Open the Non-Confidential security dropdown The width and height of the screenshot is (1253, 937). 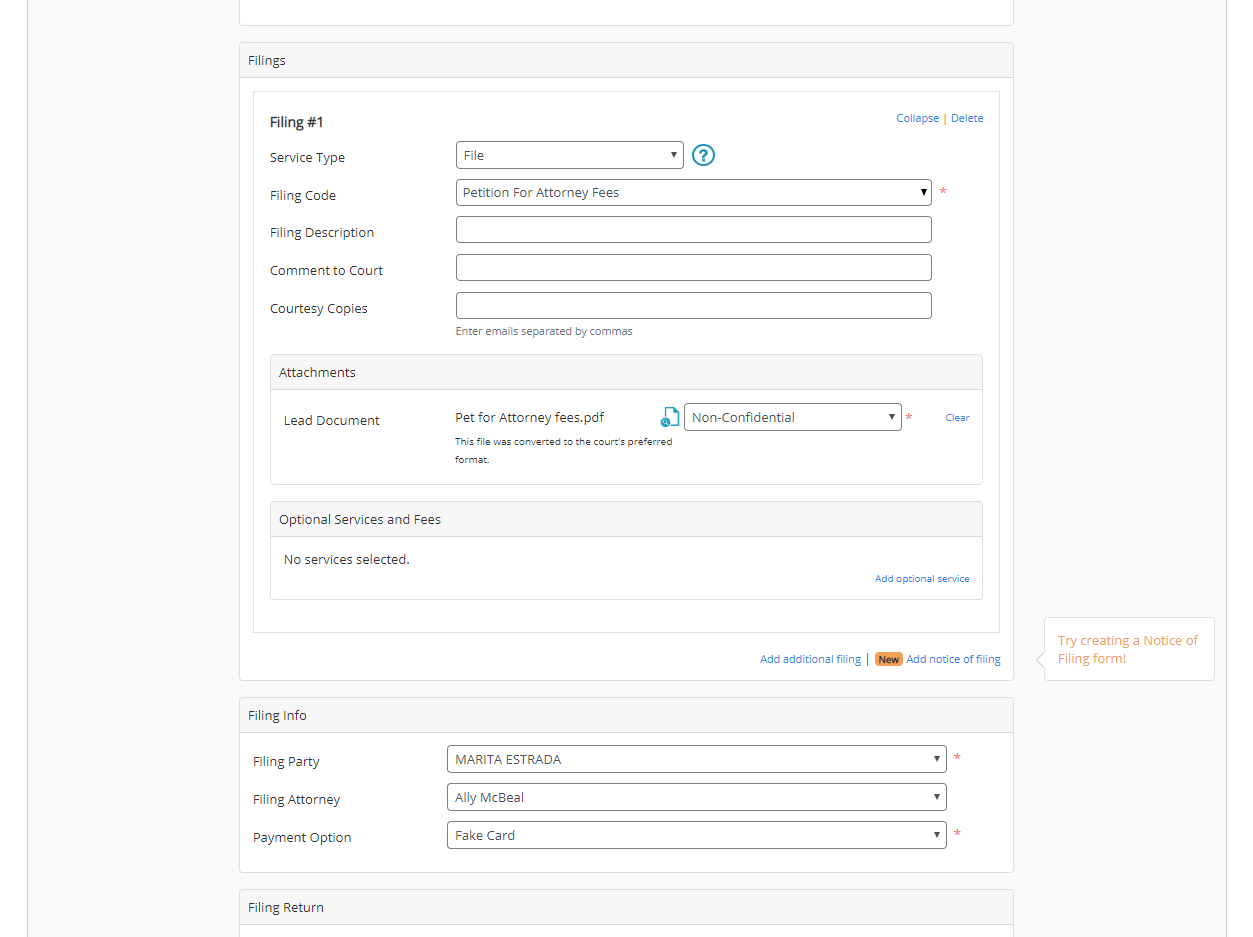pos(792,417)
